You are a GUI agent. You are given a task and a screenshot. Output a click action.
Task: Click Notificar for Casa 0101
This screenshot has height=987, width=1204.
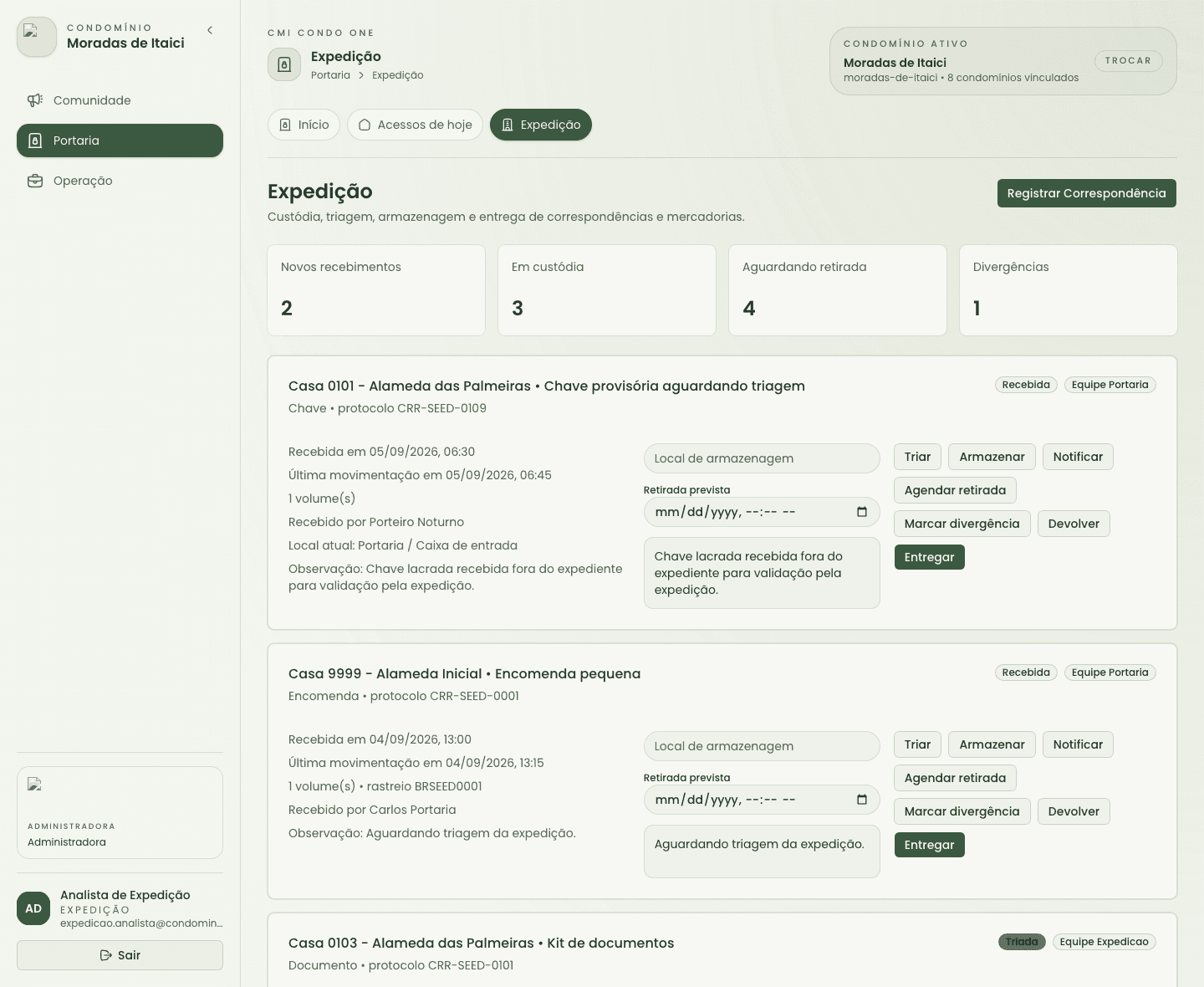click(1078, 457)
